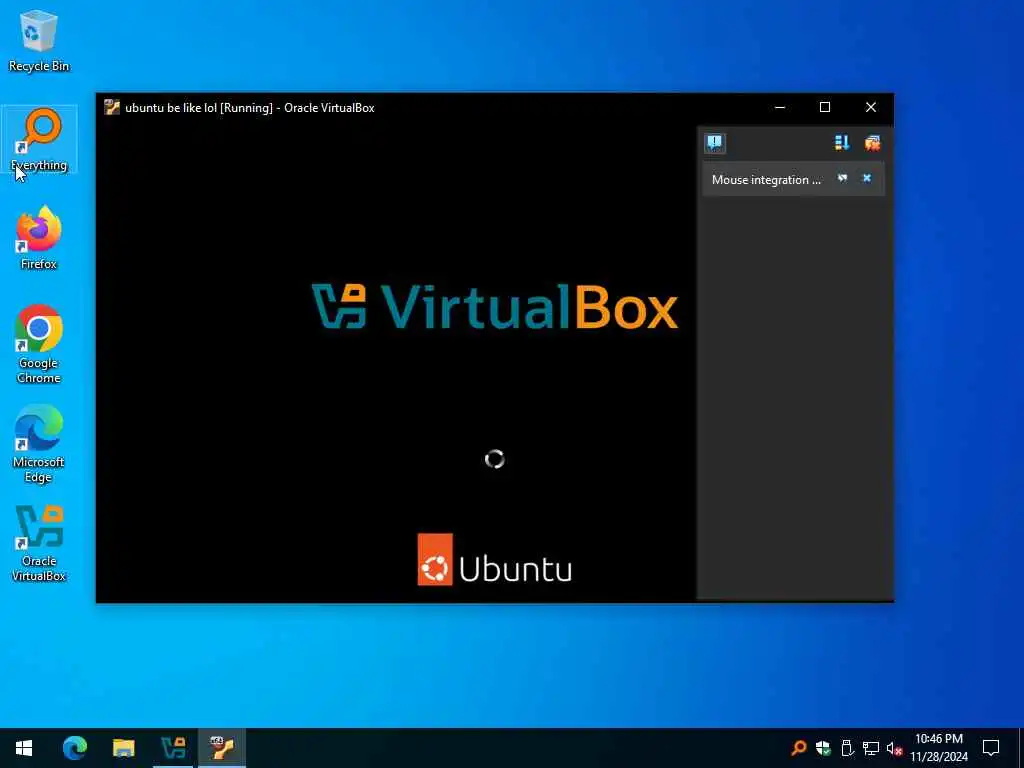Open the clock showing 10:46 PM
Screen dimensions: 1024x768
coord(939,748)
